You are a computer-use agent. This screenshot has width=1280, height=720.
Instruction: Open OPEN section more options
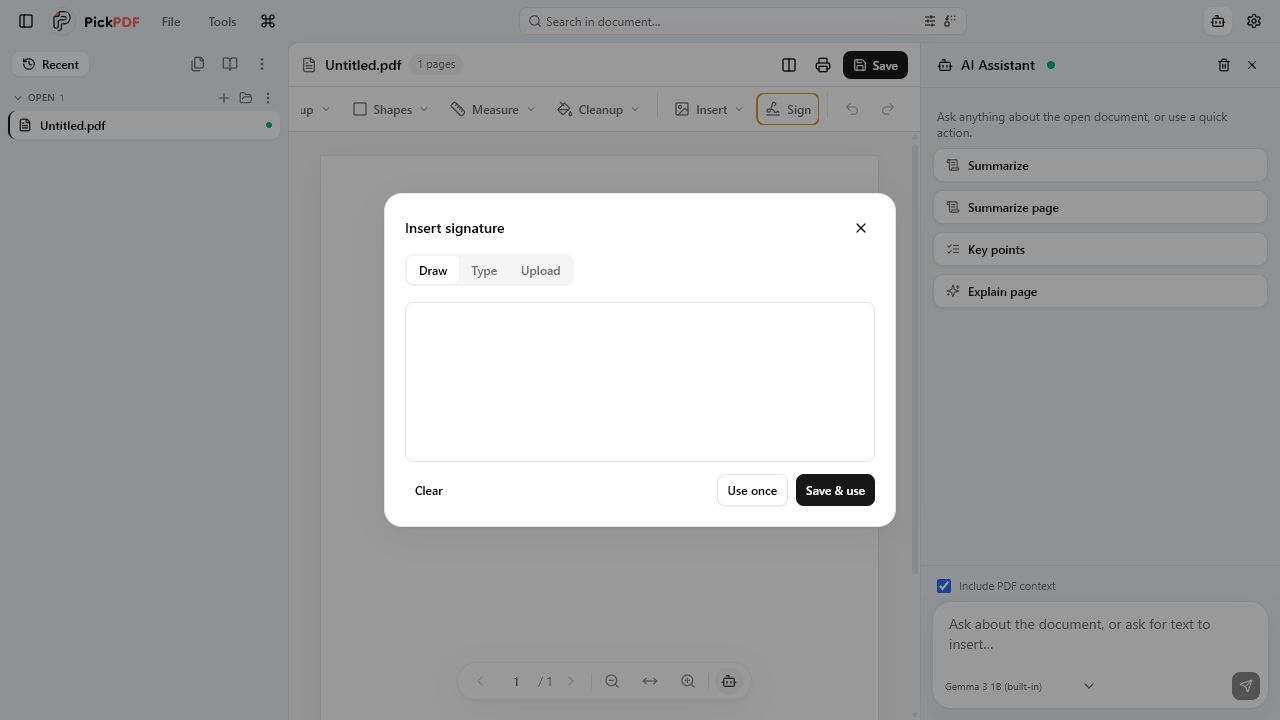coord(267,97)
